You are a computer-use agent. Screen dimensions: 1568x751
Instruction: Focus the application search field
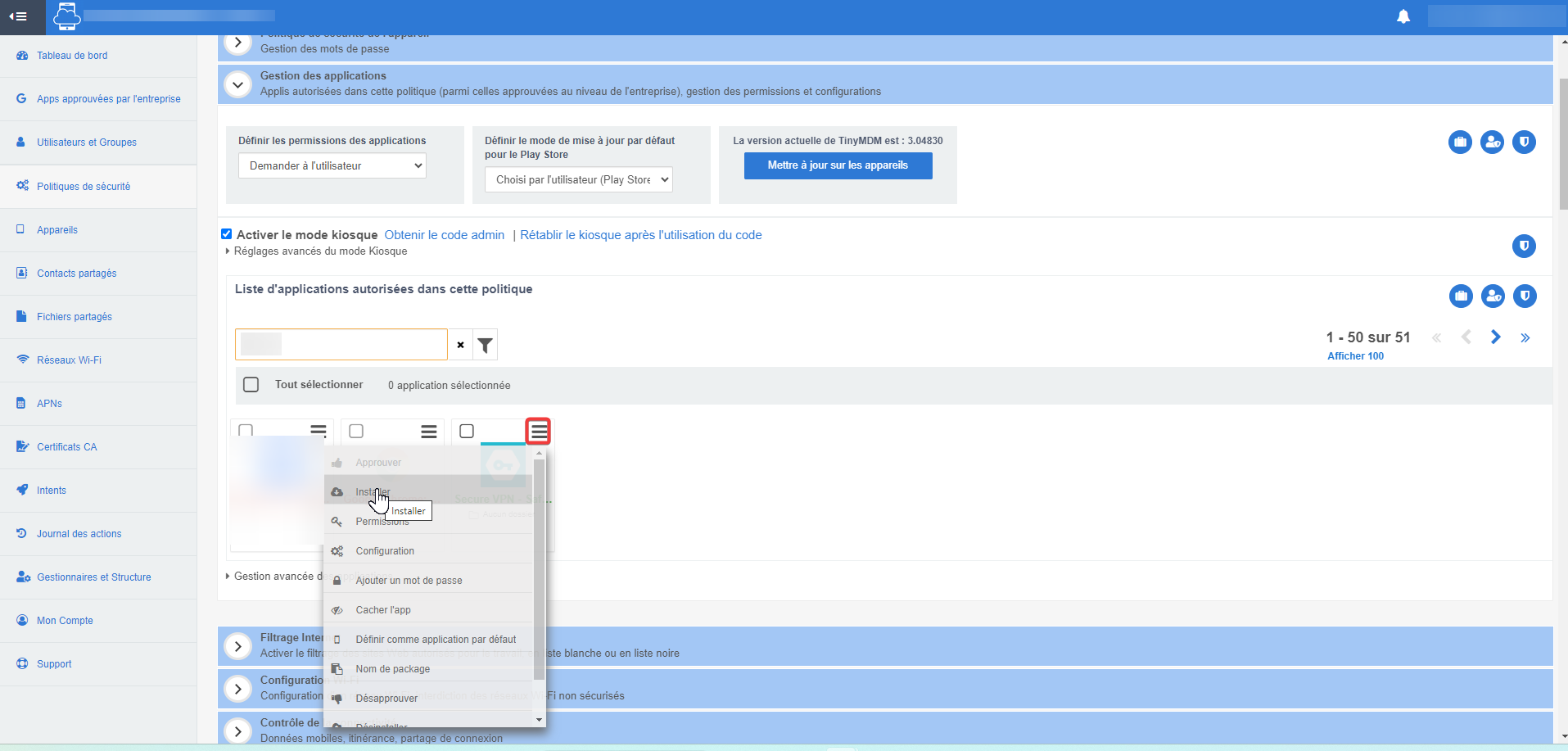pyautogui.click(x=341, y=345)
